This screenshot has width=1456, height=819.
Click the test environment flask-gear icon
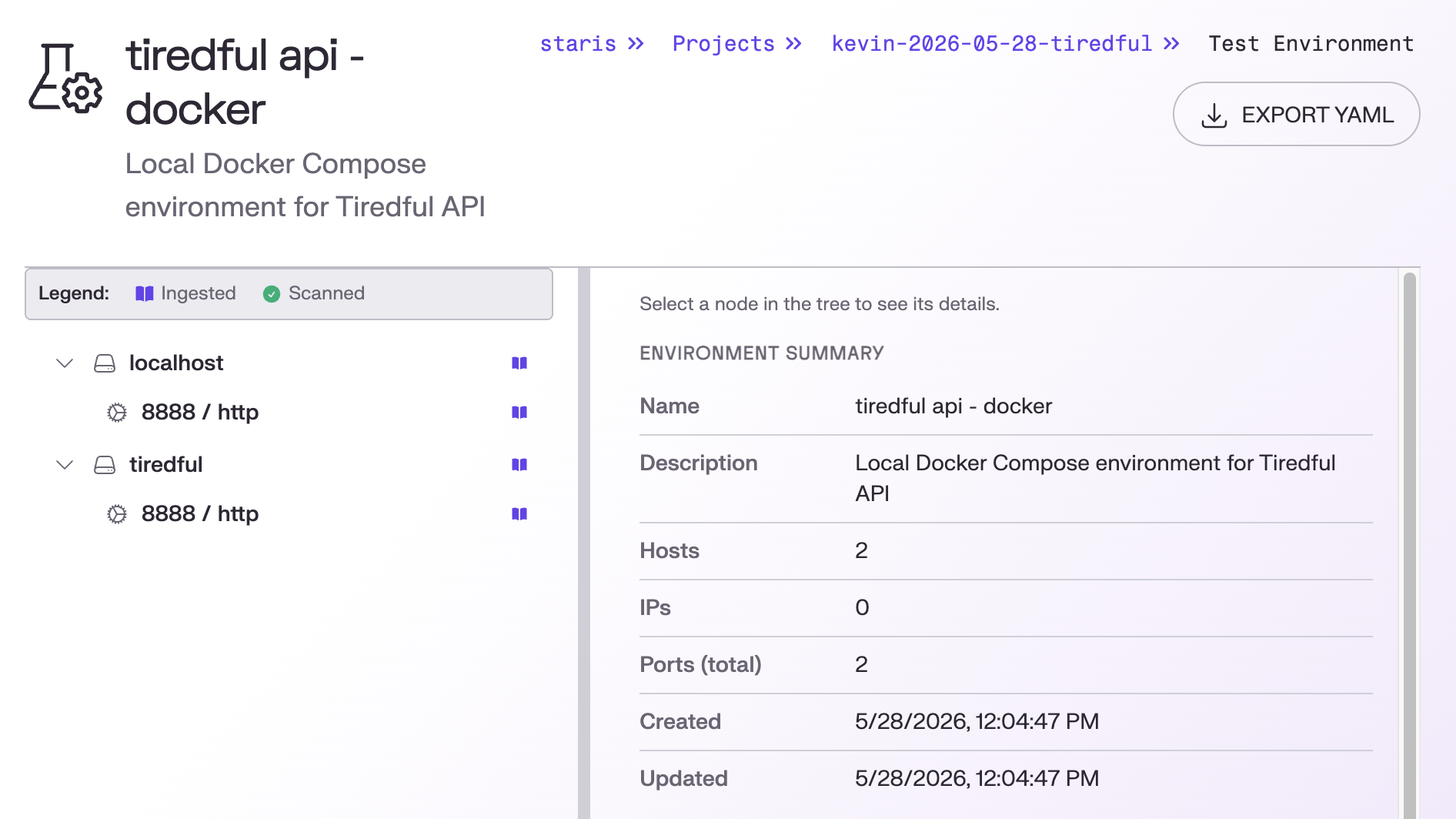click(x=65, y=79)
